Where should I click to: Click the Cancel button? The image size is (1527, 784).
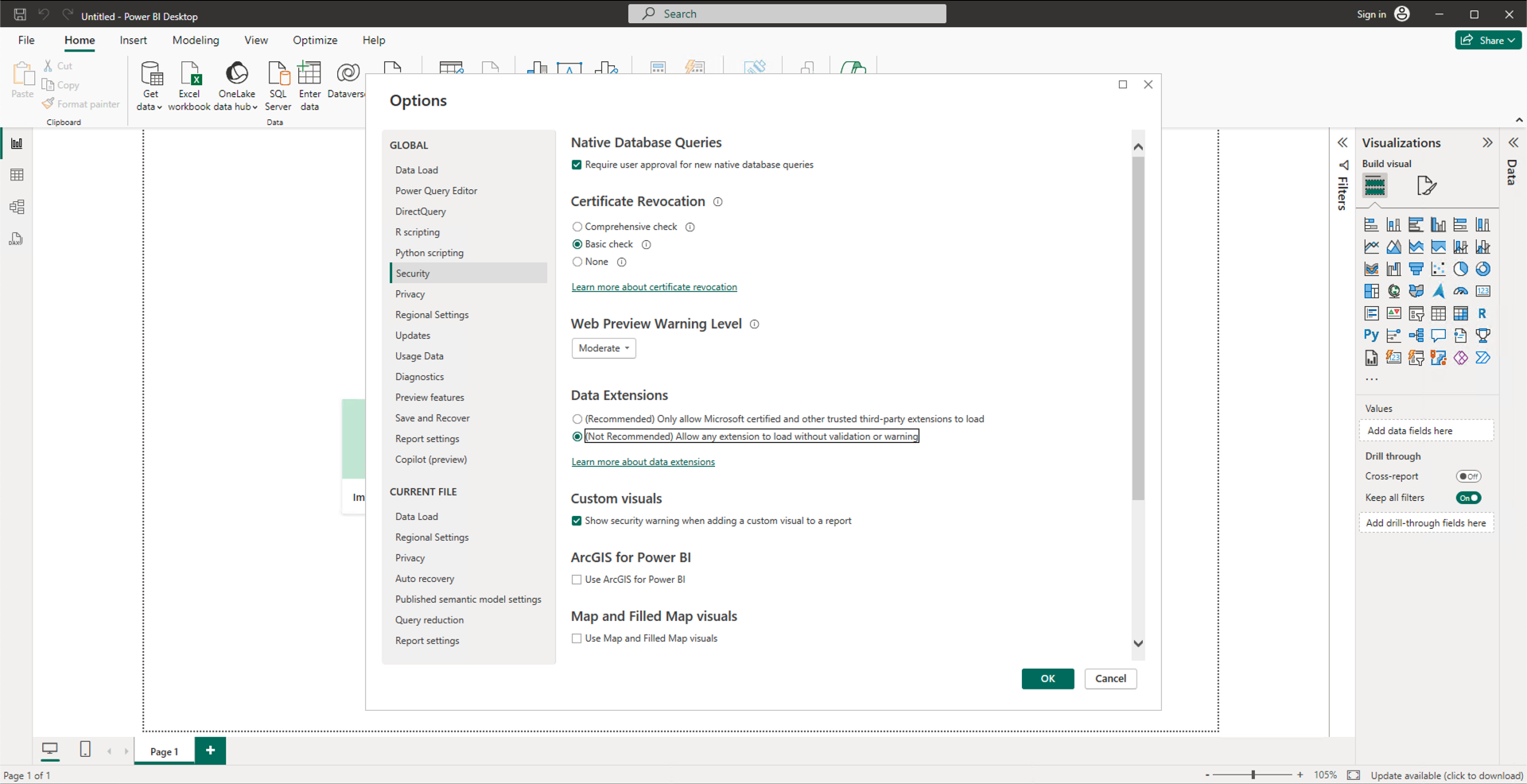[1110, 679]
